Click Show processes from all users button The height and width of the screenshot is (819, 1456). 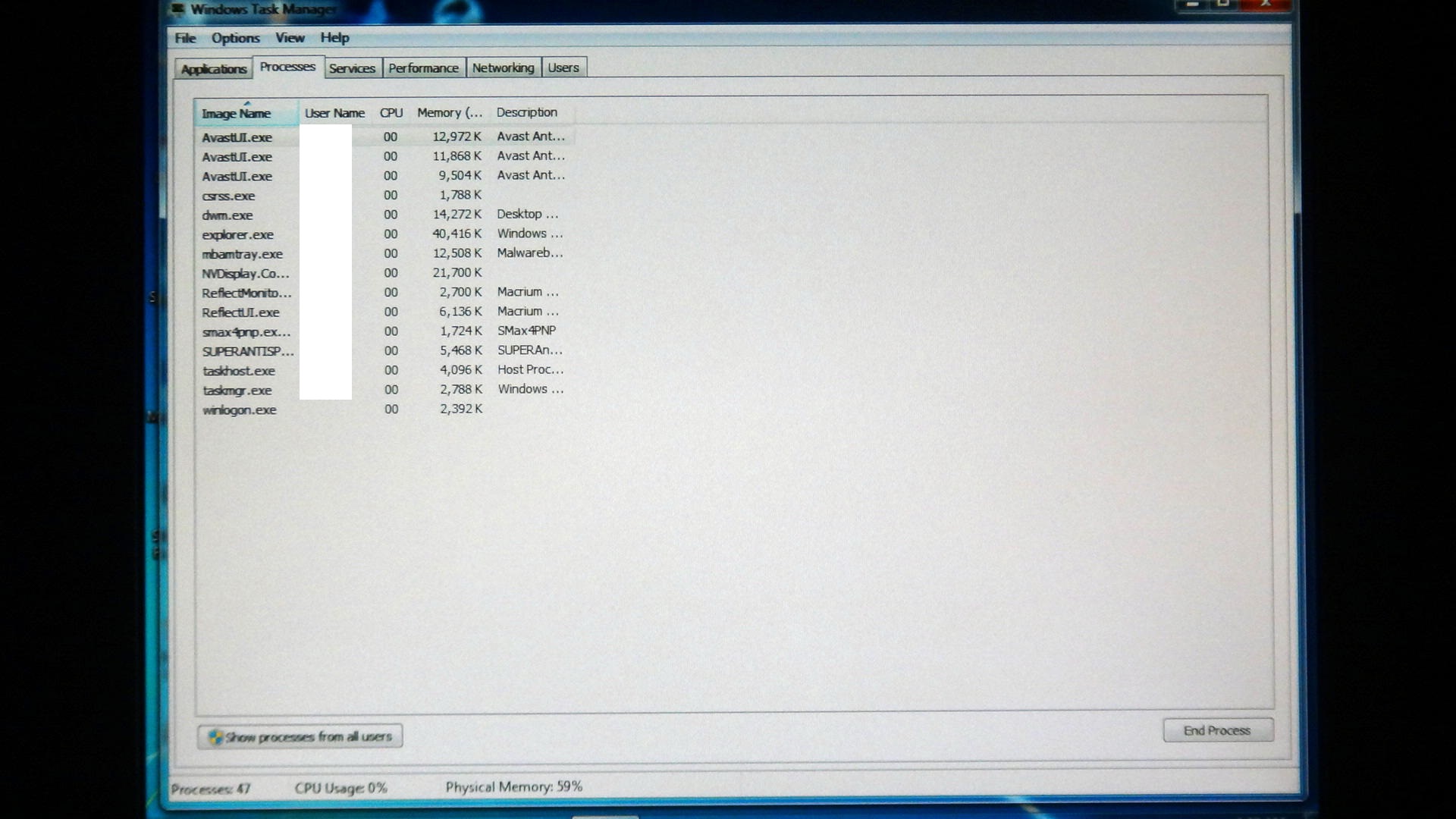(300, 736)
